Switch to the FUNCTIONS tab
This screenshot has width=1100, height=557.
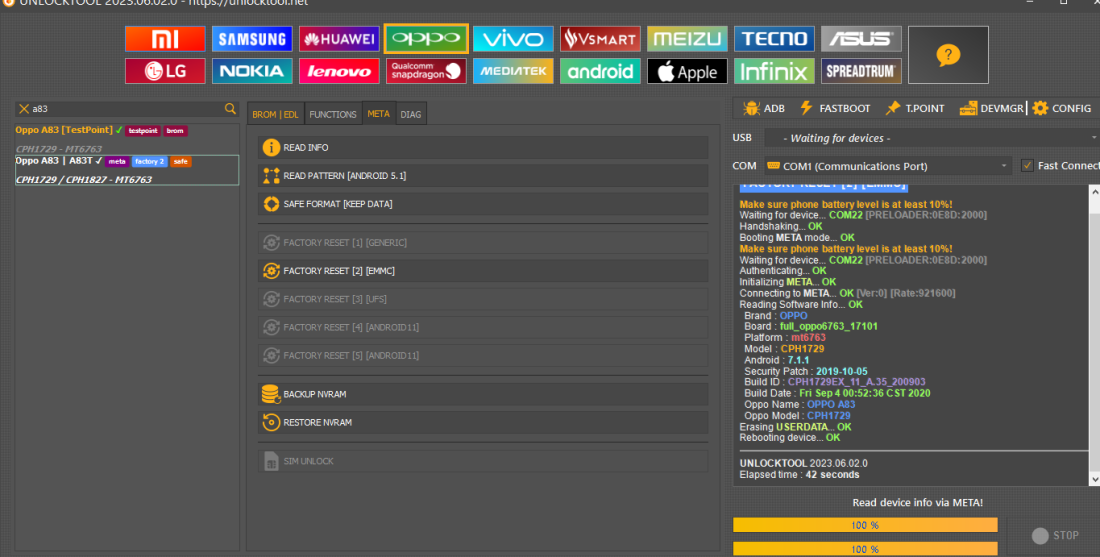click(x=333, y=114)
